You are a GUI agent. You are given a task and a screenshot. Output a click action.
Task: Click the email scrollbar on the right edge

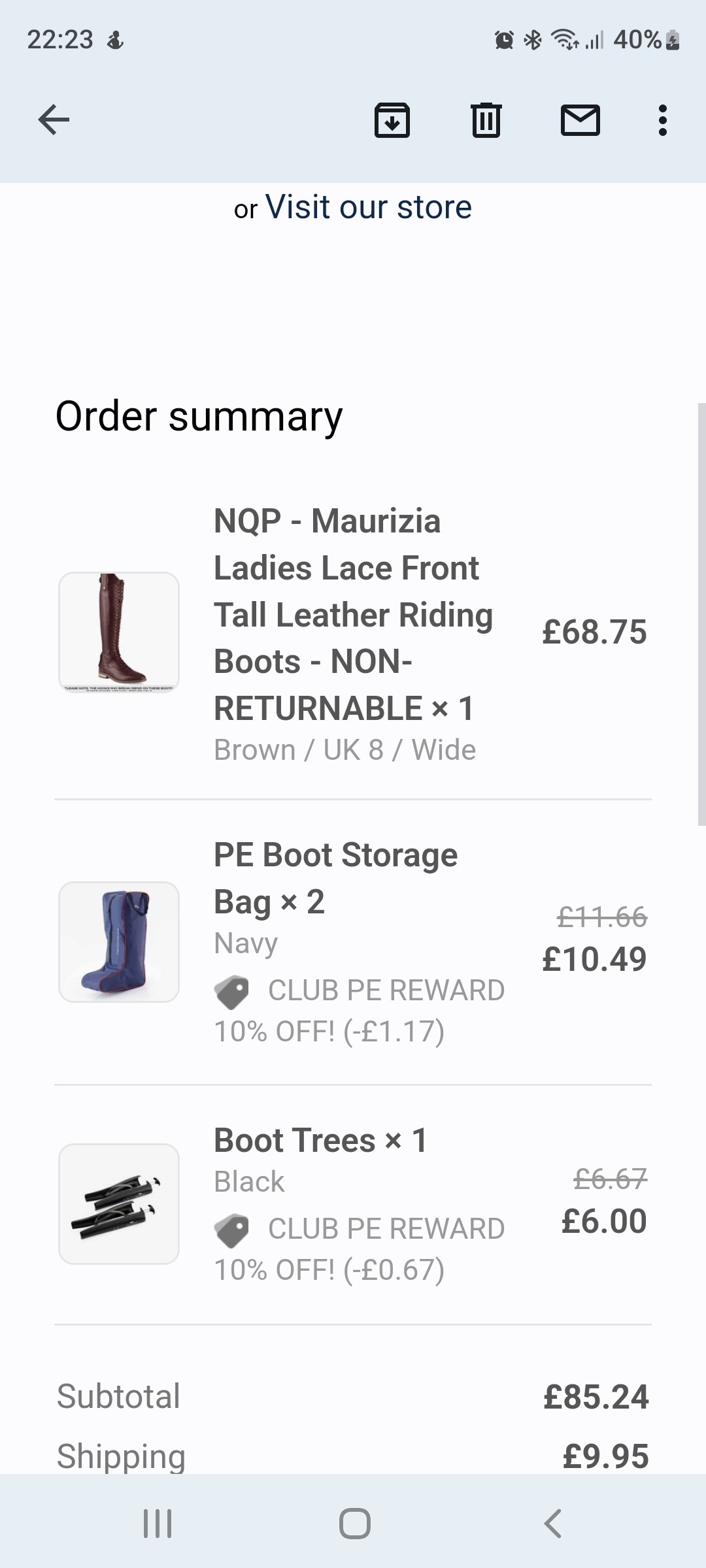[701, 614]
